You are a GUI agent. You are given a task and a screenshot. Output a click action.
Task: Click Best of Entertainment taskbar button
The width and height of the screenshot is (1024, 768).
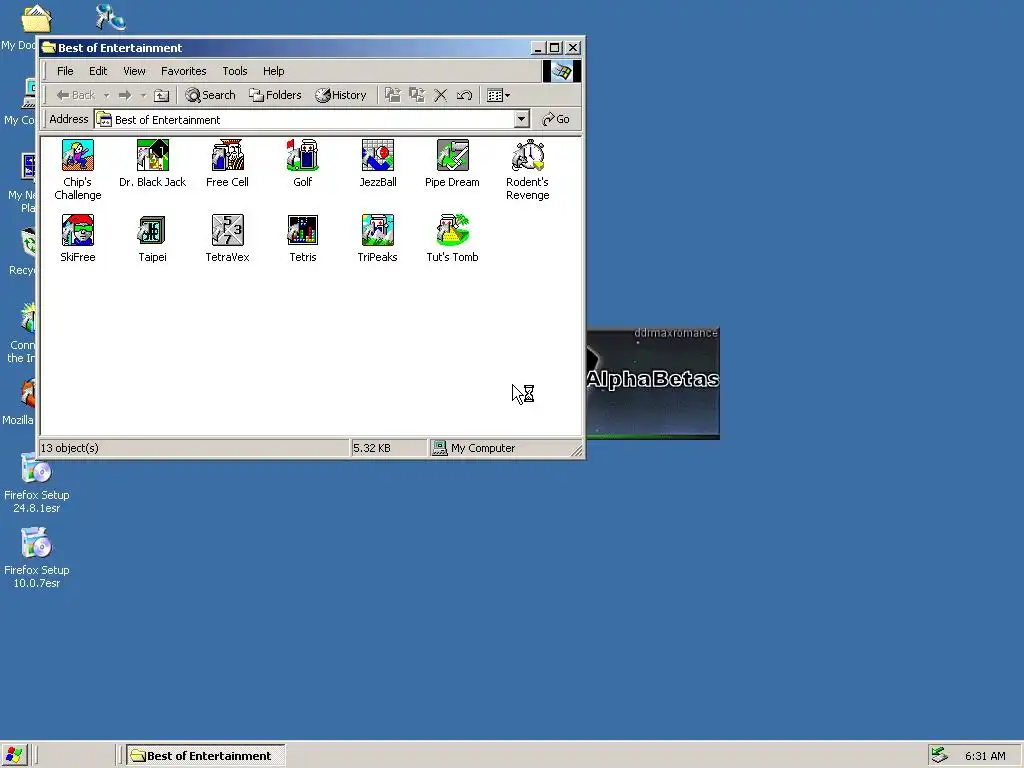[206, 756]
